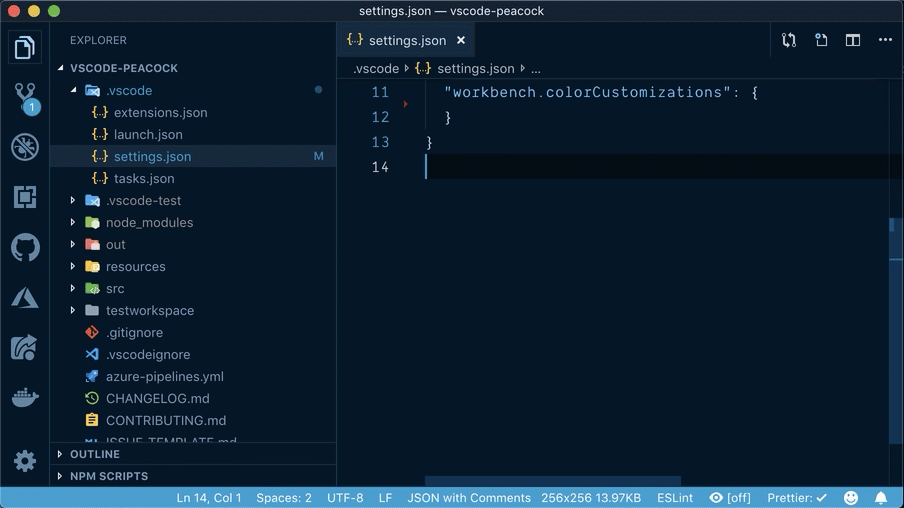Expand the src folder
The image size is (904, 508).
click(73, 288)
